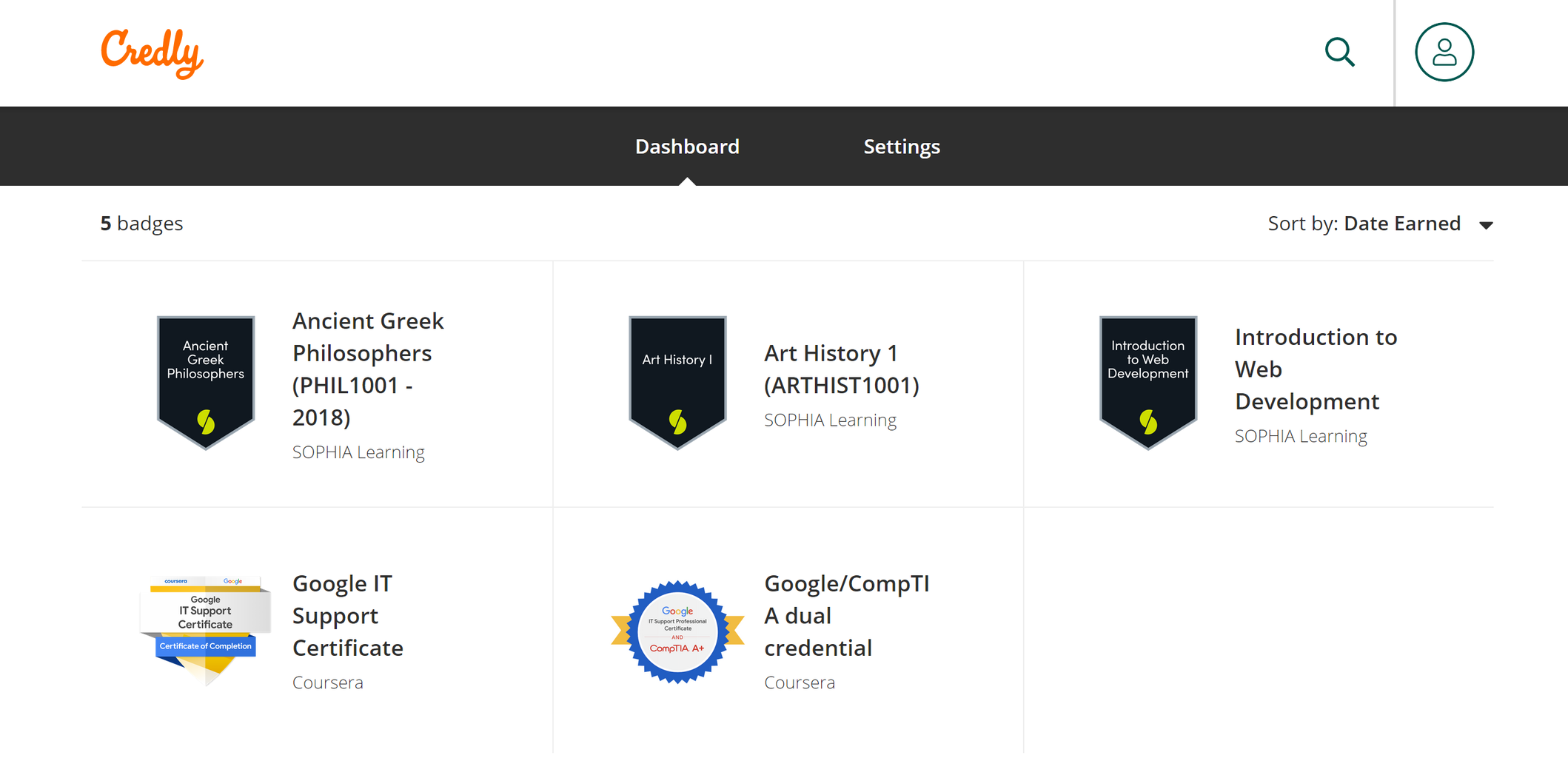Open the user profile avatar menu
Image resolution: width=1568 pixels, height=758 pixels.
coord(1444,53)
